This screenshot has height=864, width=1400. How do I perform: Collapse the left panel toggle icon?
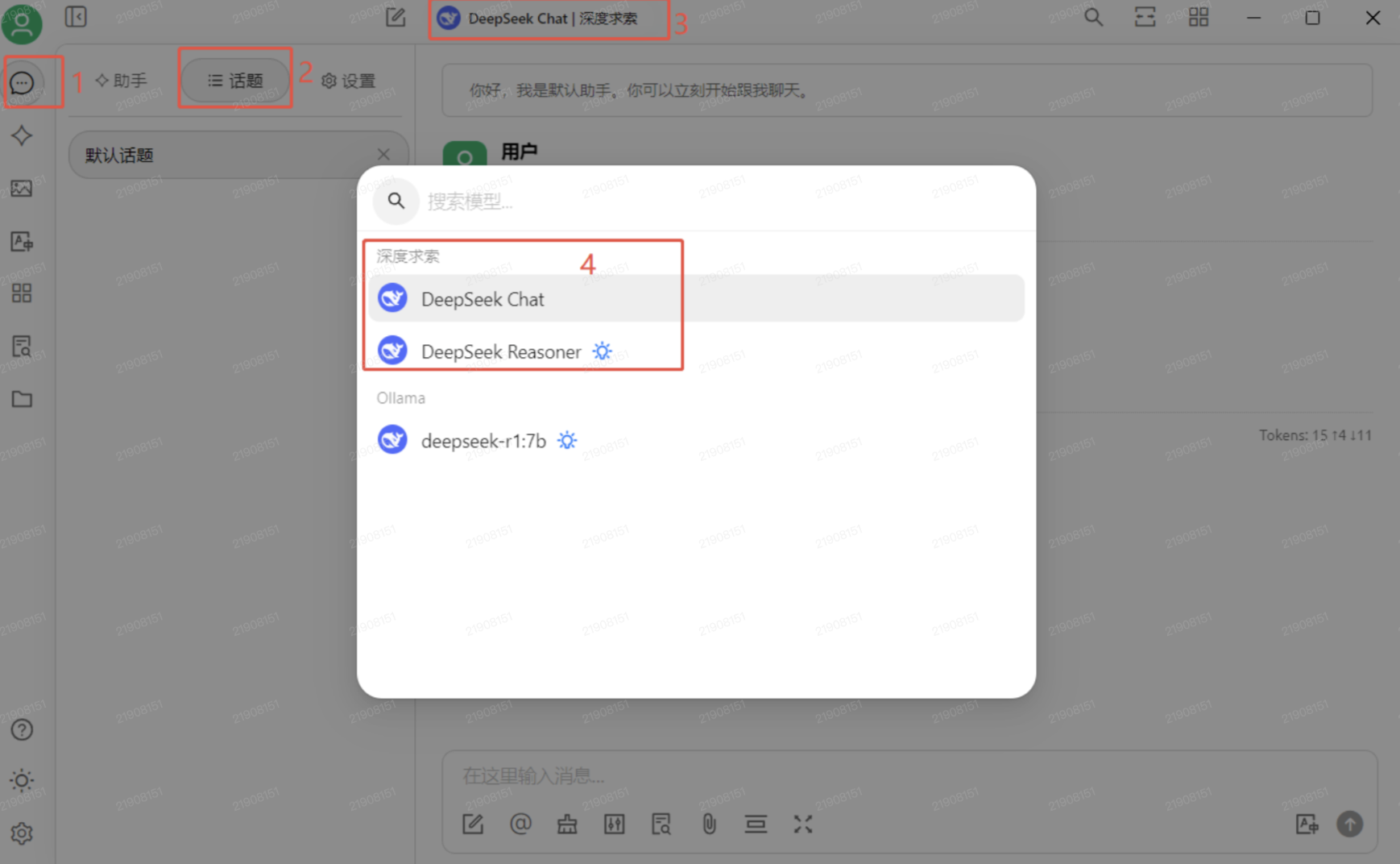76,17
